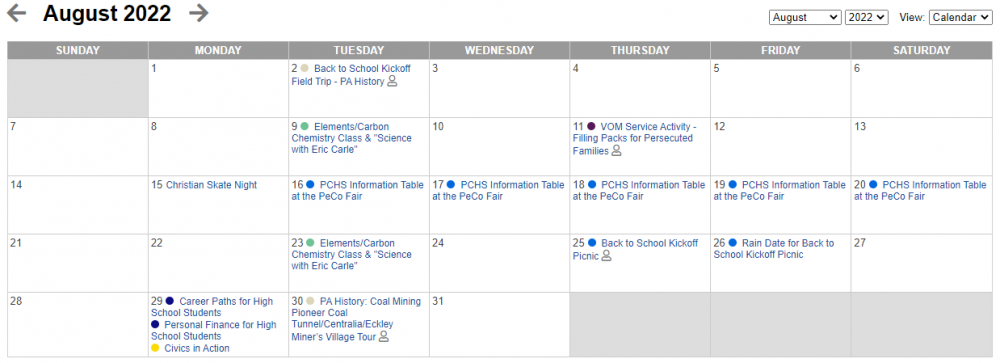The width and height of the screenshot is (1000, 363).
Task: Open Personal Finance for High School Students
Action: tap(214, 330)
